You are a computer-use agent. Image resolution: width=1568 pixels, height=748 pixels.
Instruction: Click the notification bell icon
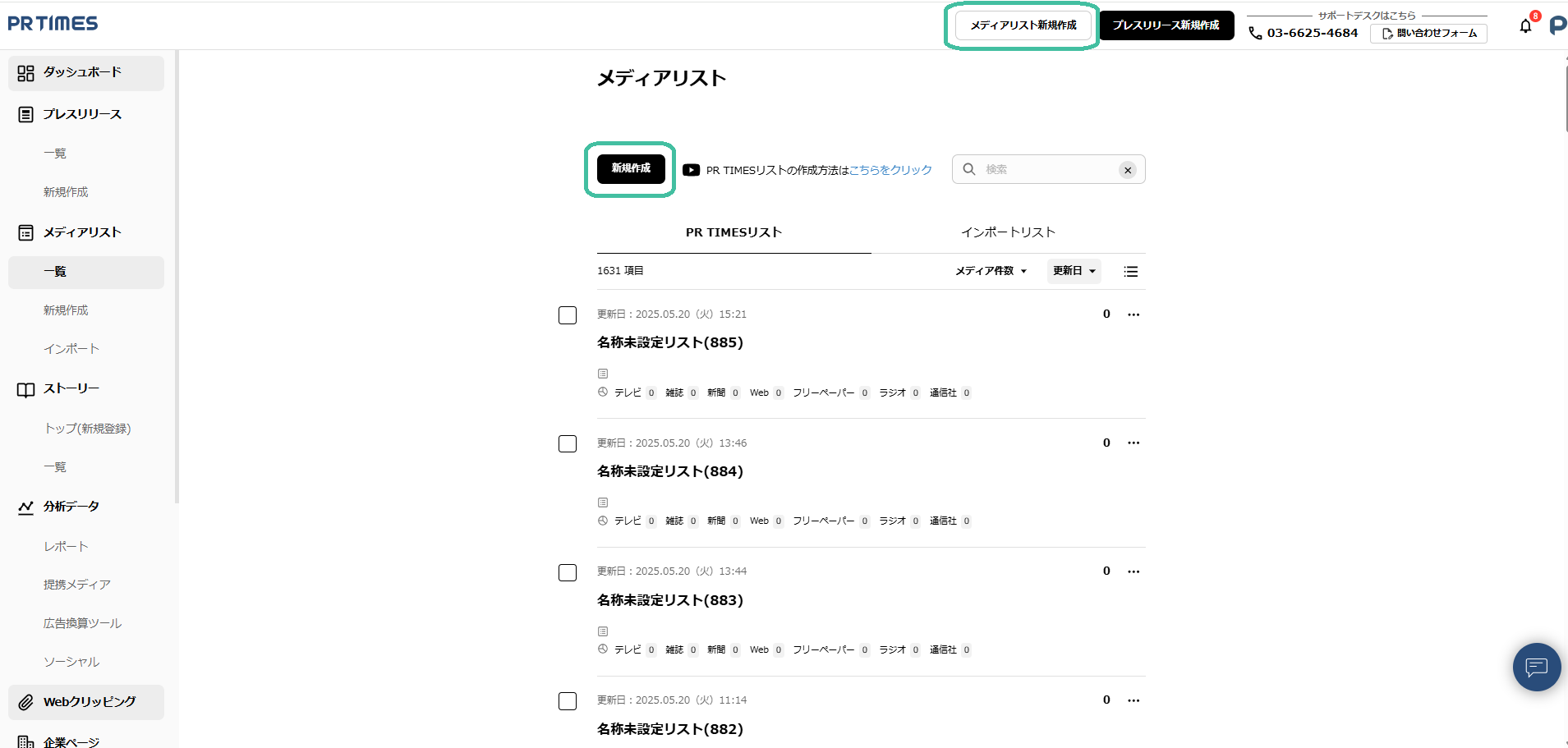click(1525, 25)
